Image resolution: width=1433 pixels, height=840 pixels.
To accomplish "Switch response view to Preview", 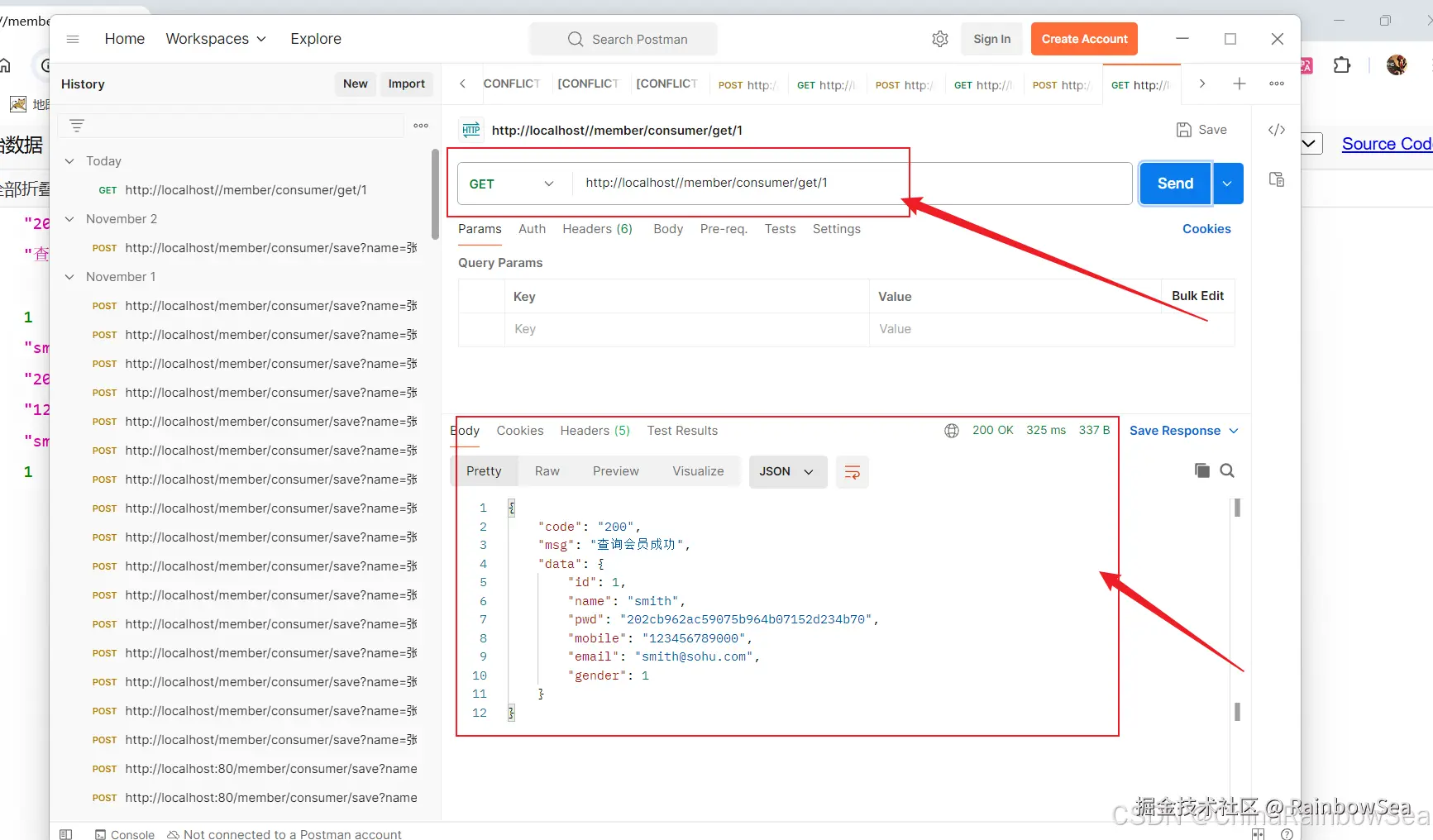I will pos(616,471).
